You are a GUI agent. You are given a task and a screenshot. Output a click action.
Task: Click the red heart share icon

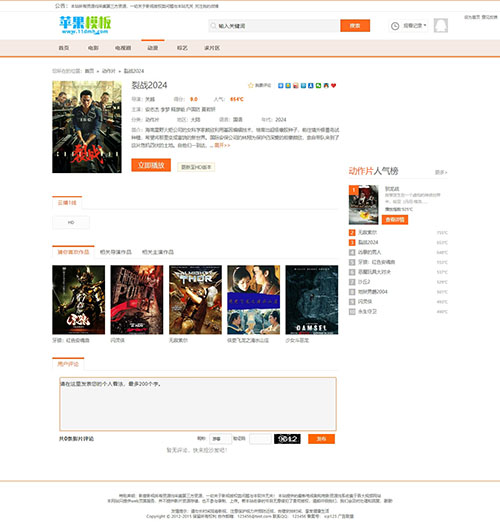(x=333, y=86)
